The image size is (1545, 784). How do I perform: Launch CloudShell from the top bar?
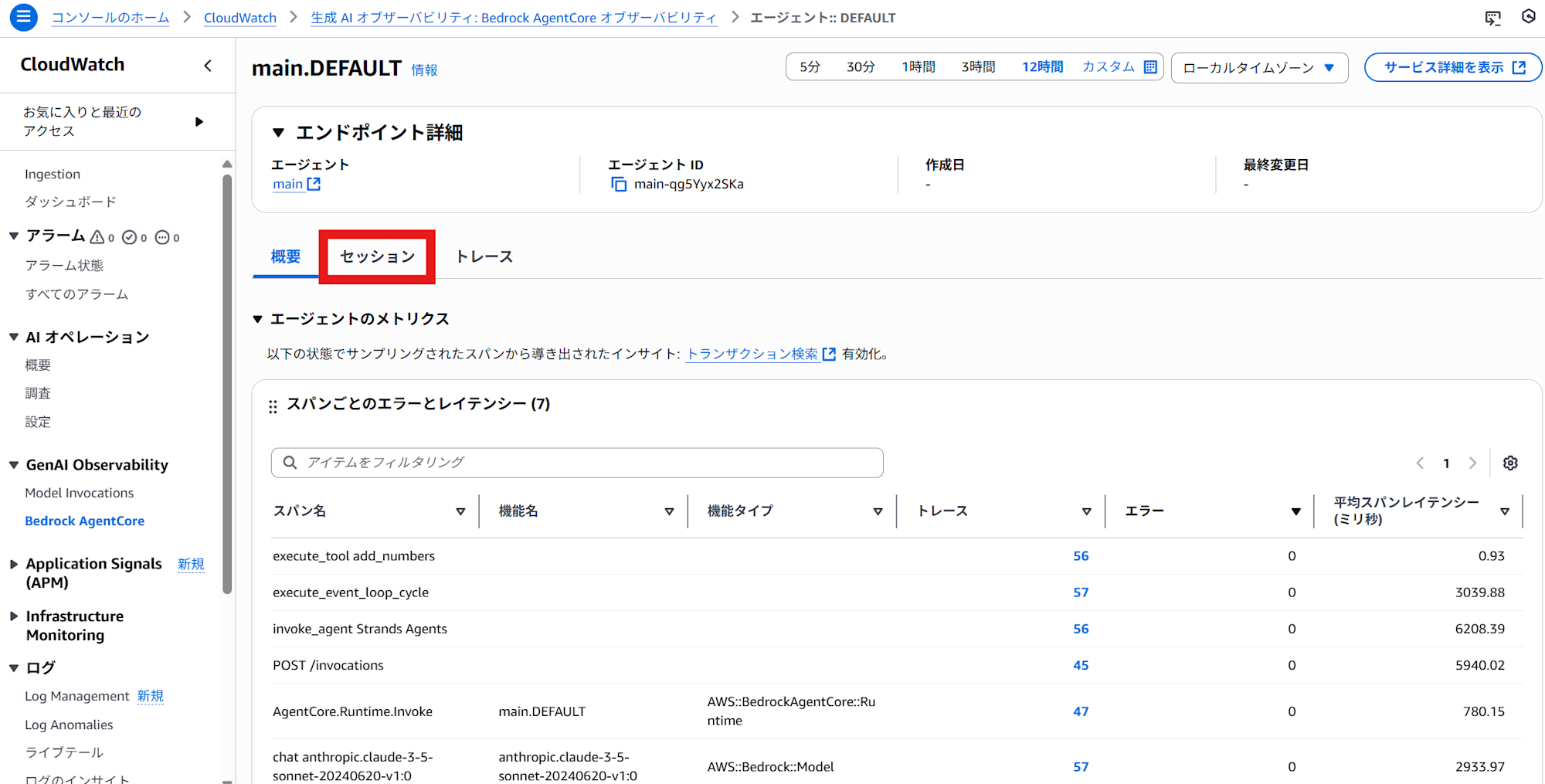click(1492, 17)
